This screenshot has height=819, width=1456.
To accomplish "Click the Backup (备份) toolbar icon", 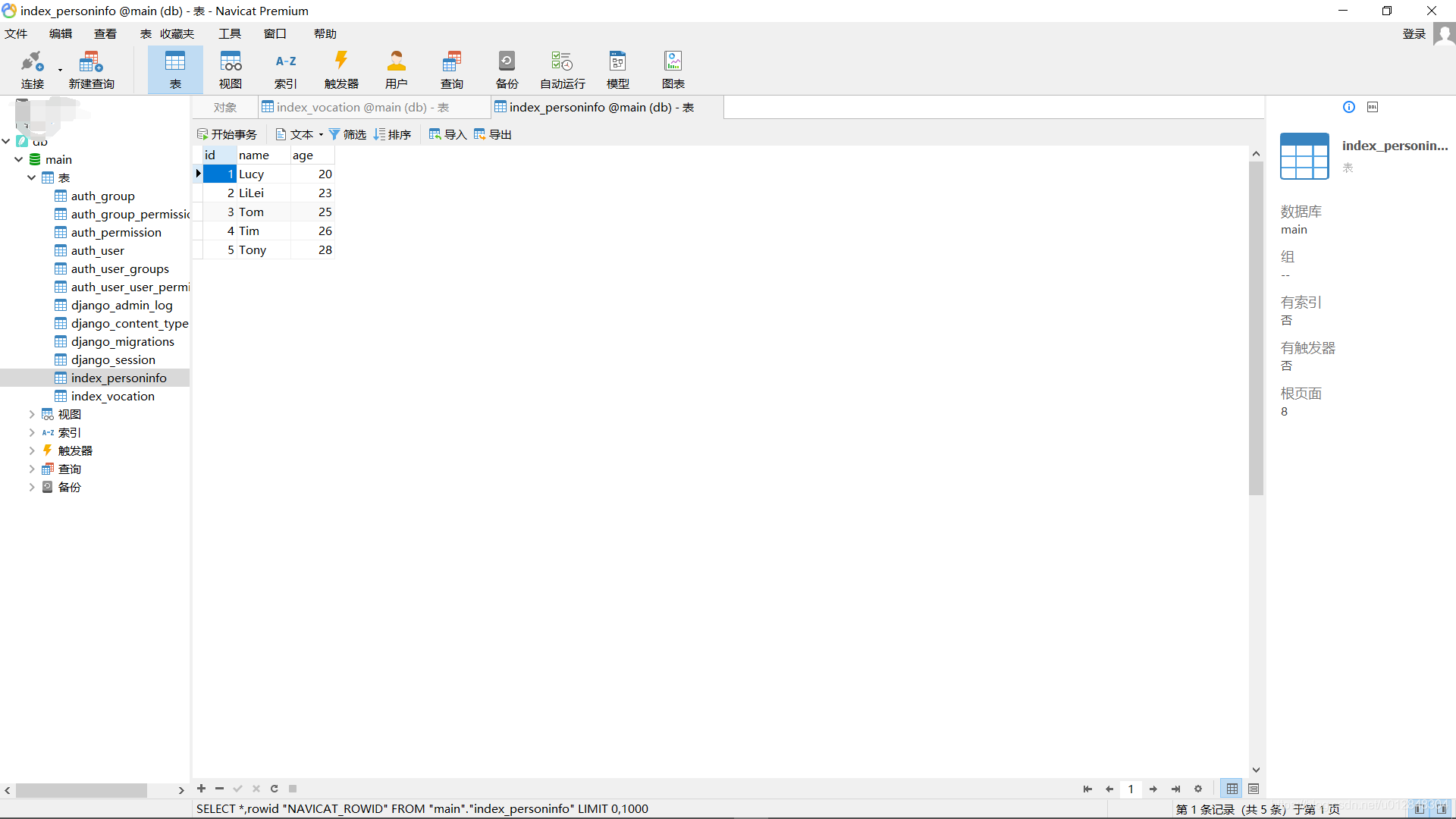I will point(507,70).
